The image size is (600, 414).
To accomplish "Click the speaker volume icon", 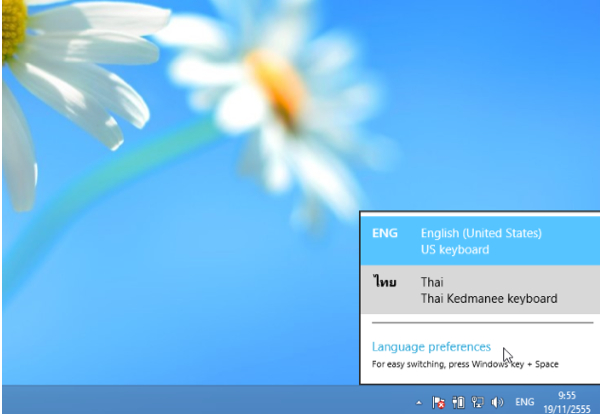I will pyautogui.click(x=497, y=402).
